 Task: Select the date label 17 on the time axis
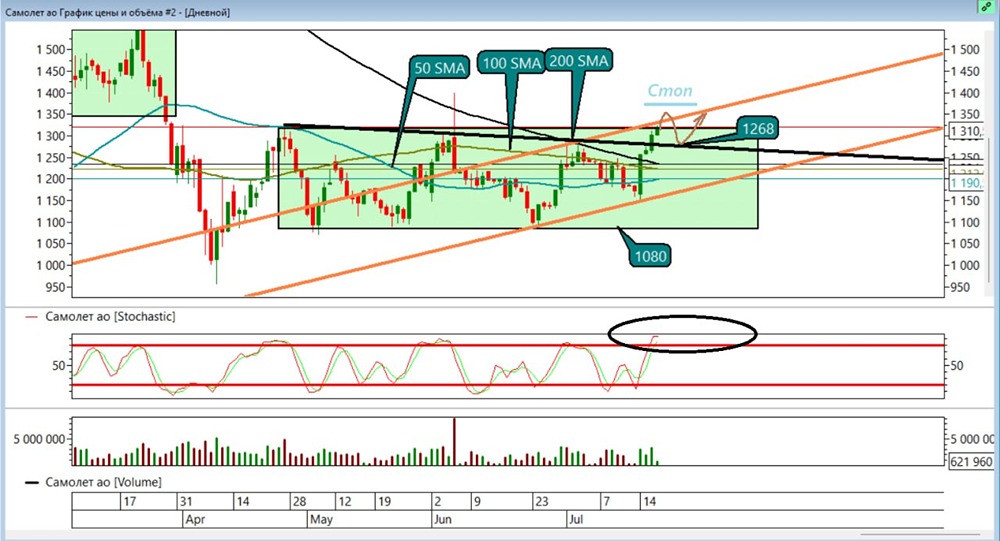(x=129, y=501)
